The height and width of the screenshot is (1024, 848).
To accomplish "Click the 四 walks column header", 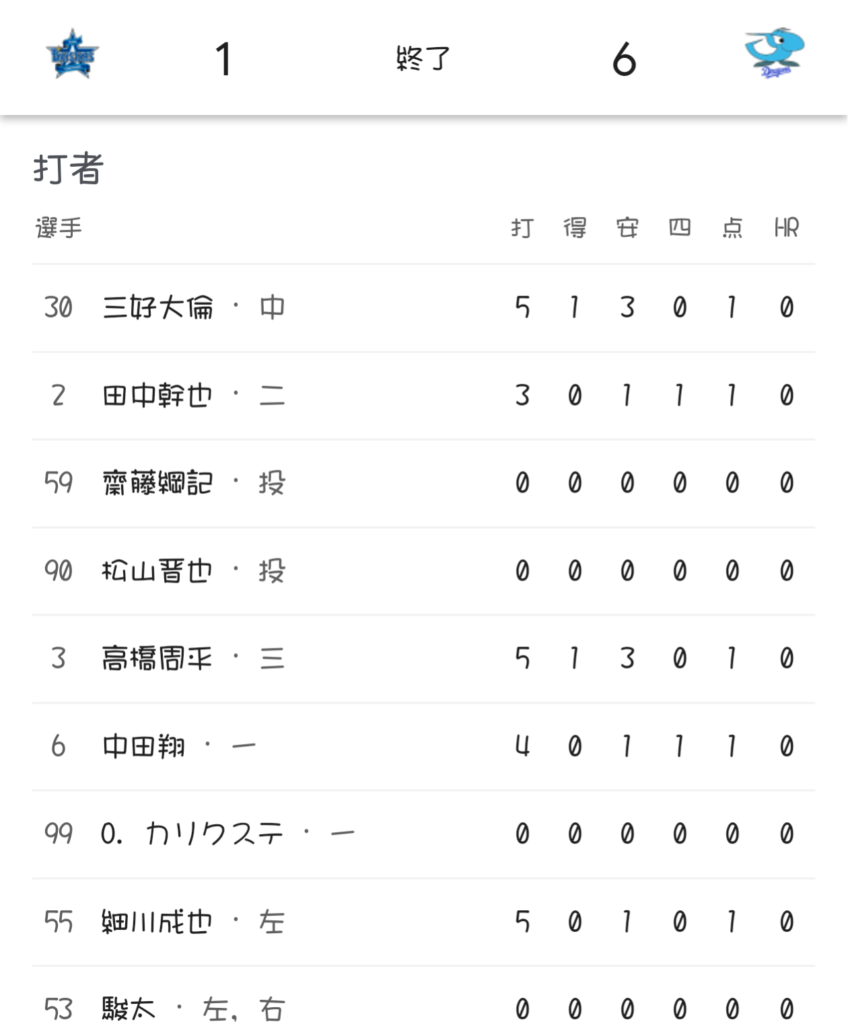I will pyautogui.click(x=680, y=228).
